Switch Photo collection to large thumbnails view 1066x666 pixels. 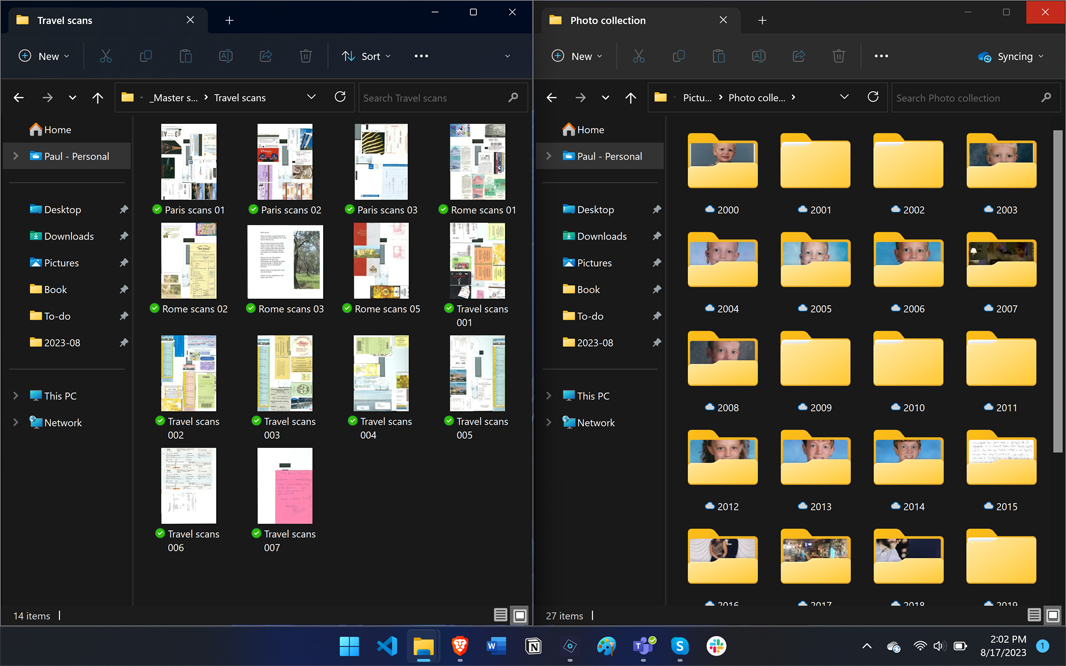(1053, 616)
